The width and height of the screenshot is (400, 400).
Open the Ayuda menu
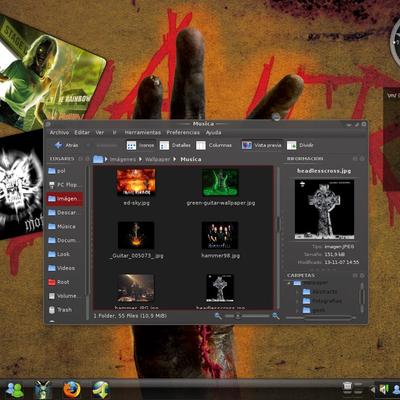[x=213, y=132]
